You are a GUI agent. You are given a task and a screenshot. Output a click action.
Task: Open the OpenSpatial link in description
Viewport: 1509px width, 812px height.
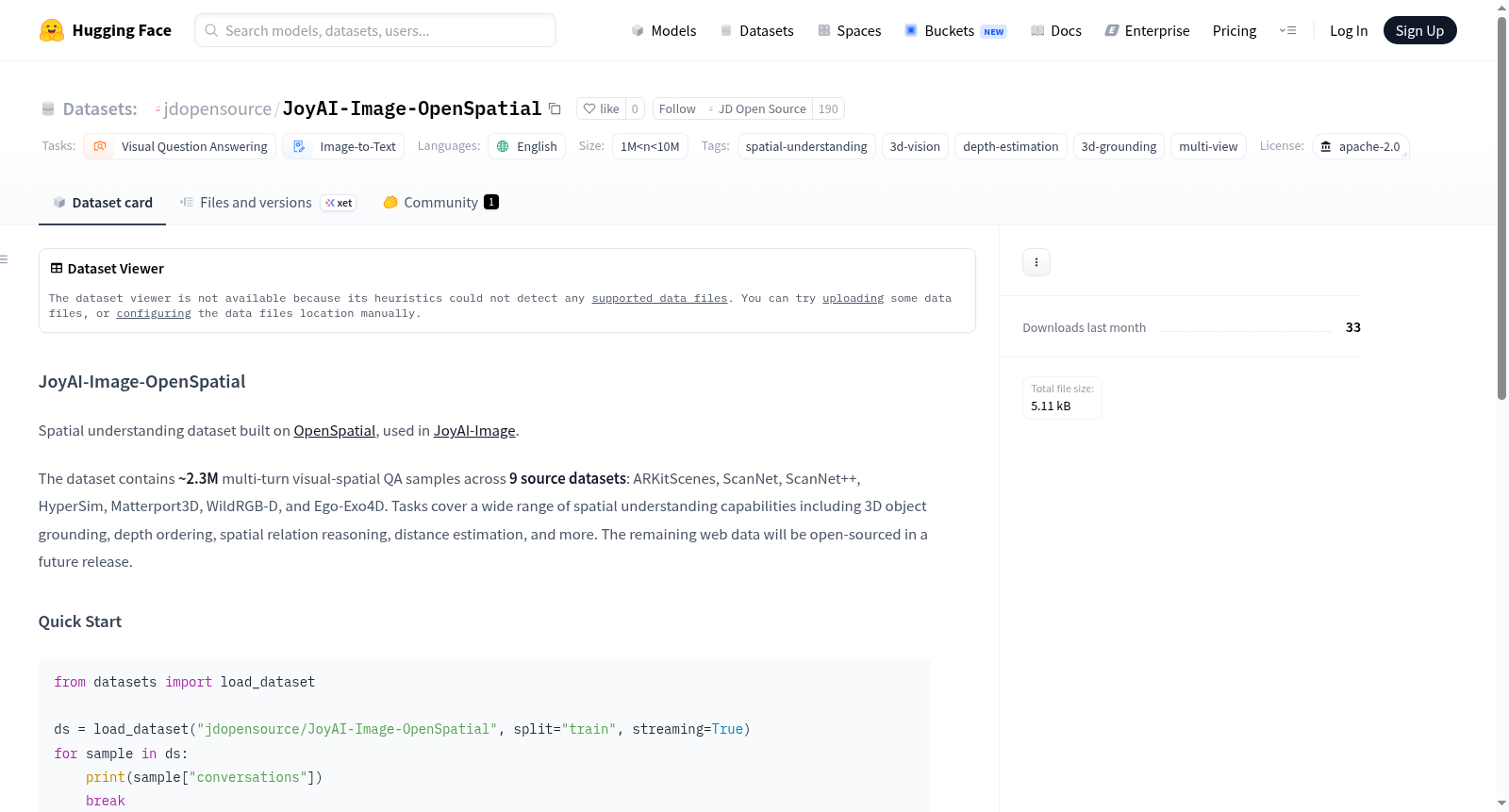click(335, 431)
